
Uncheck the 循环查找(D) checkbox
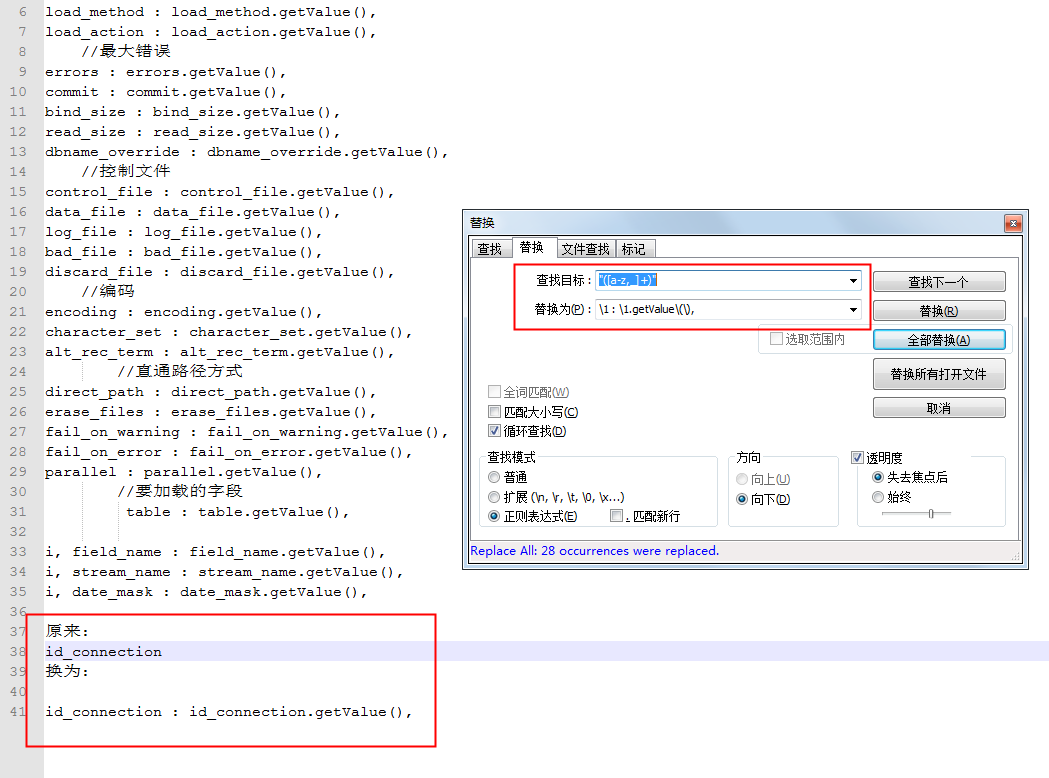click(x=494, y=431)
